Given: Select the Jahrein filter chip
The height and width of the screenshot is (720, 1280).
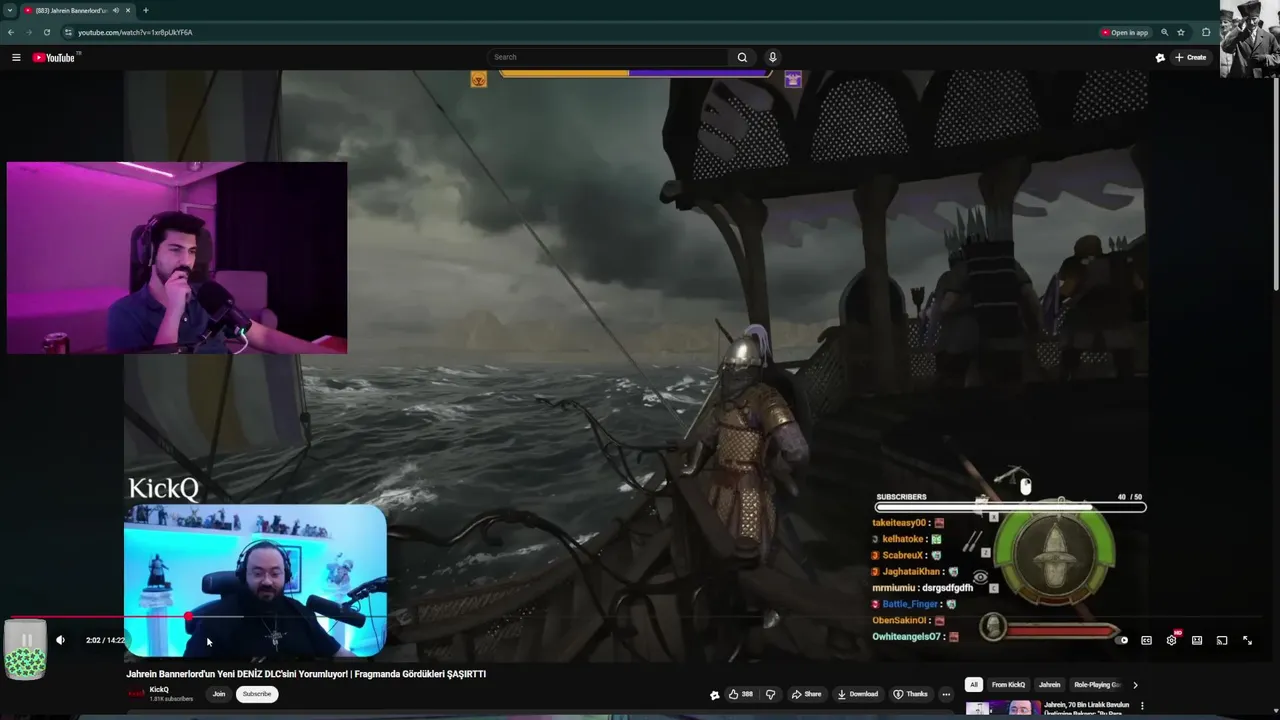Looking at the screenshot, I should point(1049,685).
